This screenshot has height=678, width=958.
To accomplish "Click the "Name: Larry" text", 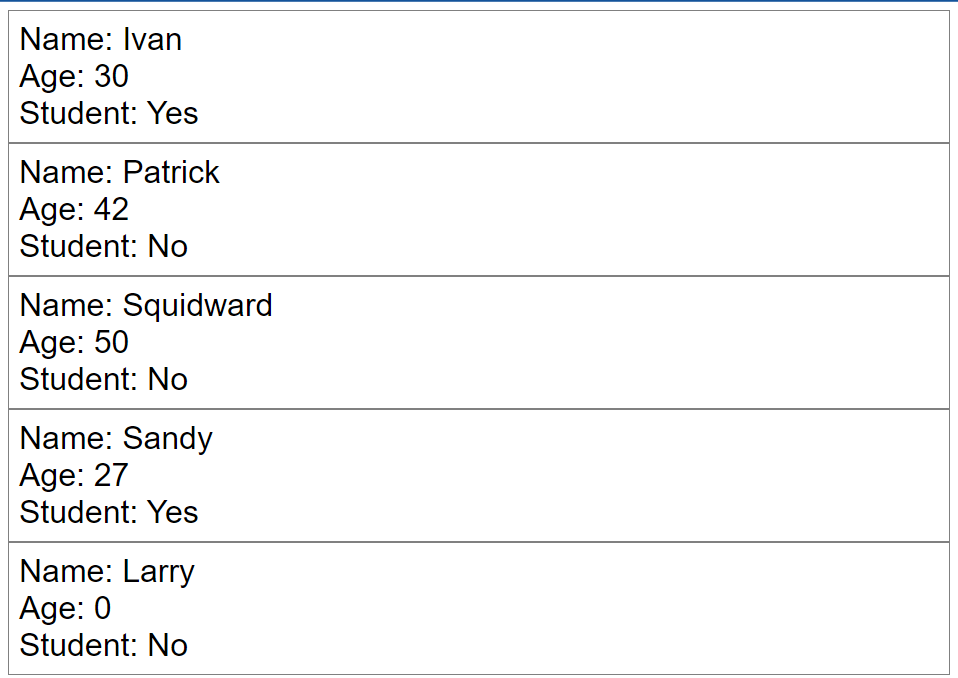I will coord(107,572).
